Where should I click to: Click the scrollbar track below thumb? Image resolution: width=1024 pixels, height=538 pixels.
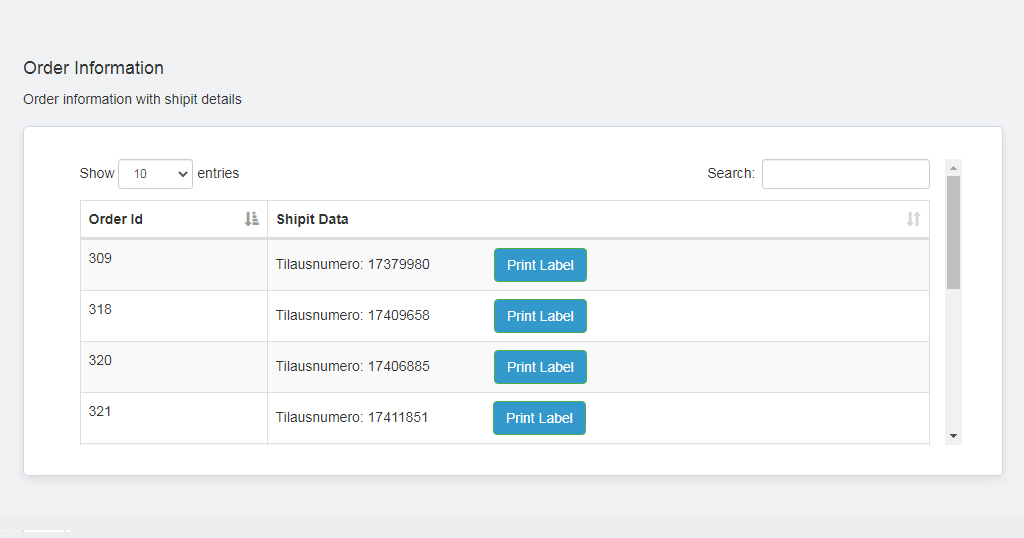(953, 358)
